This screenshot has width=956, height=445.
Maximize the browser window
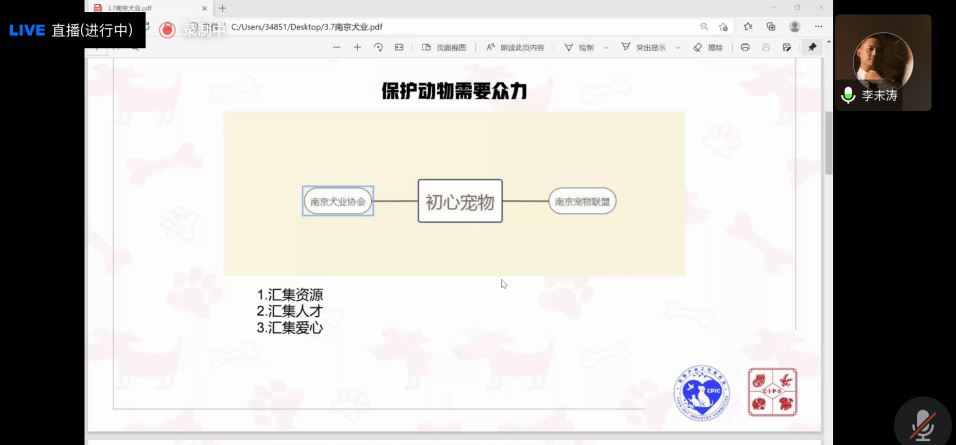[797, 8]
